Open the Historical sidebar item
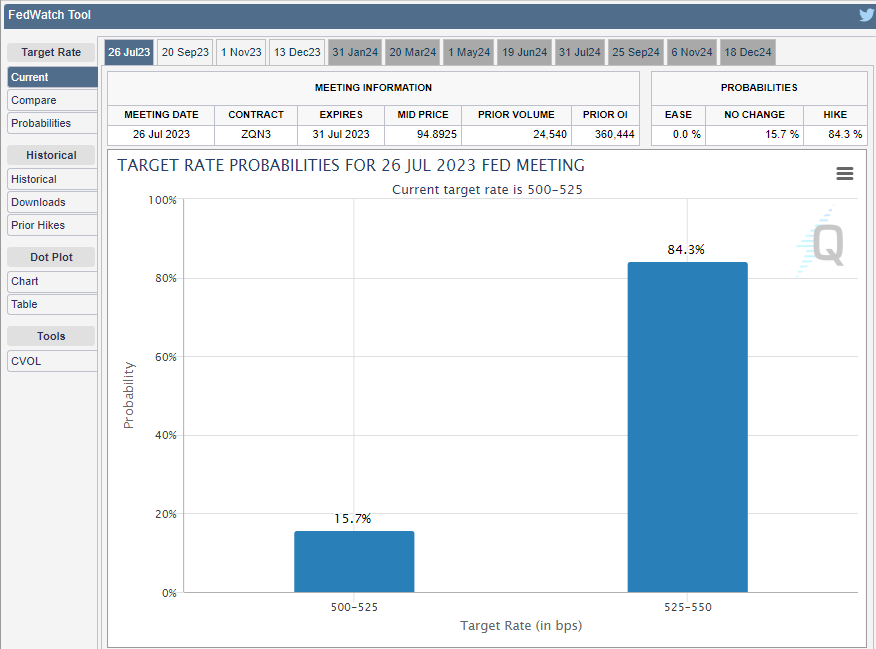This screenshot has height=649, width=876. 52,179
